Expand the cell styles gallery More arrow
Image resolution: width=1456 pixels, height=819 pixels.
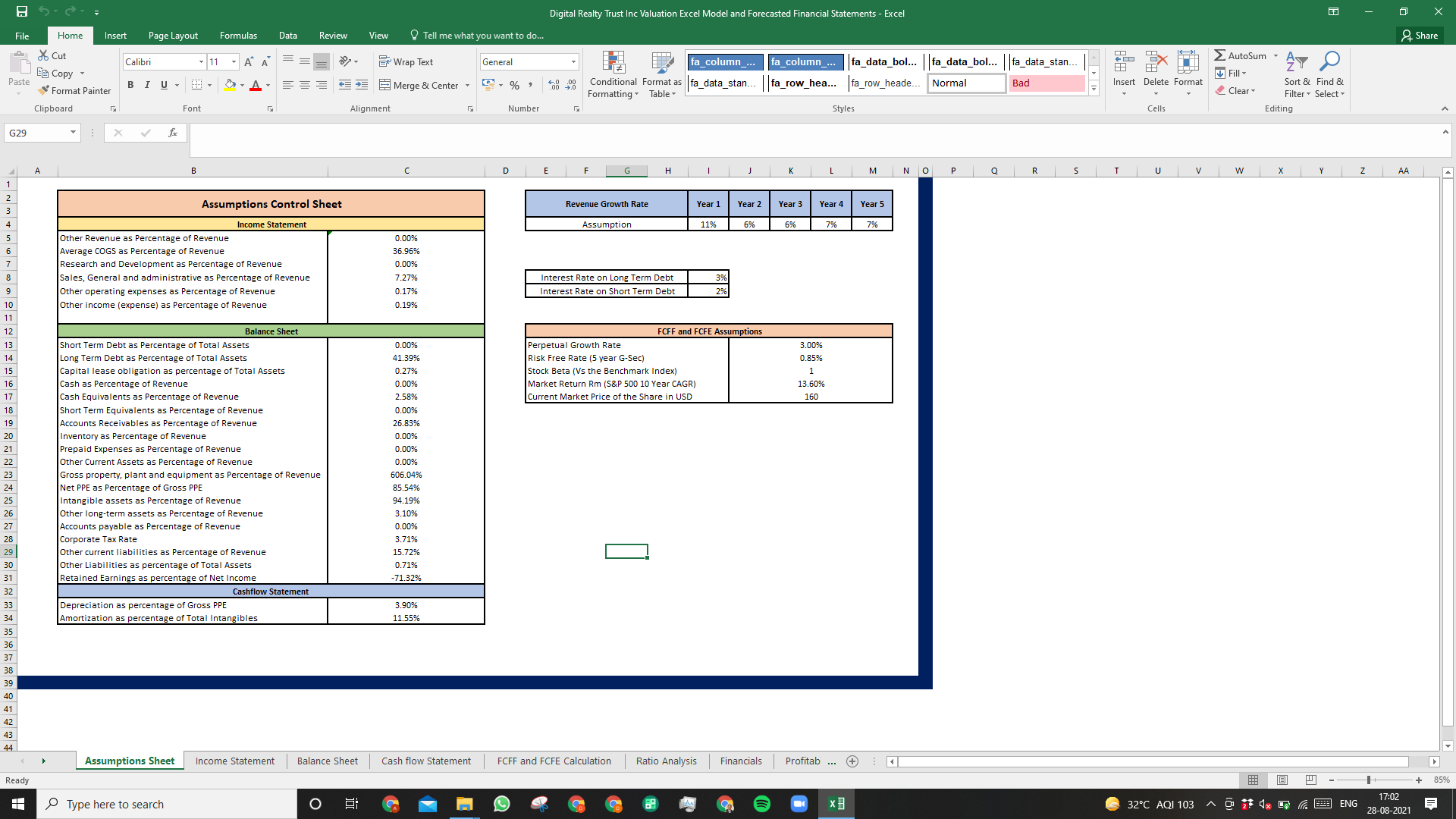pyautogui.click(x=1094, y=89)
